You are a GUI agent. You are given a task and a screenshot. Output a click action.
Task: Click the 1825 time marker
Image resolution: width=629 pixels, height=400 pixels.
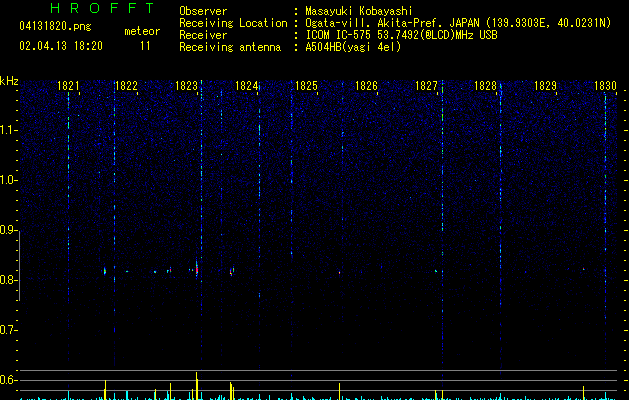[x=306, y=86]
